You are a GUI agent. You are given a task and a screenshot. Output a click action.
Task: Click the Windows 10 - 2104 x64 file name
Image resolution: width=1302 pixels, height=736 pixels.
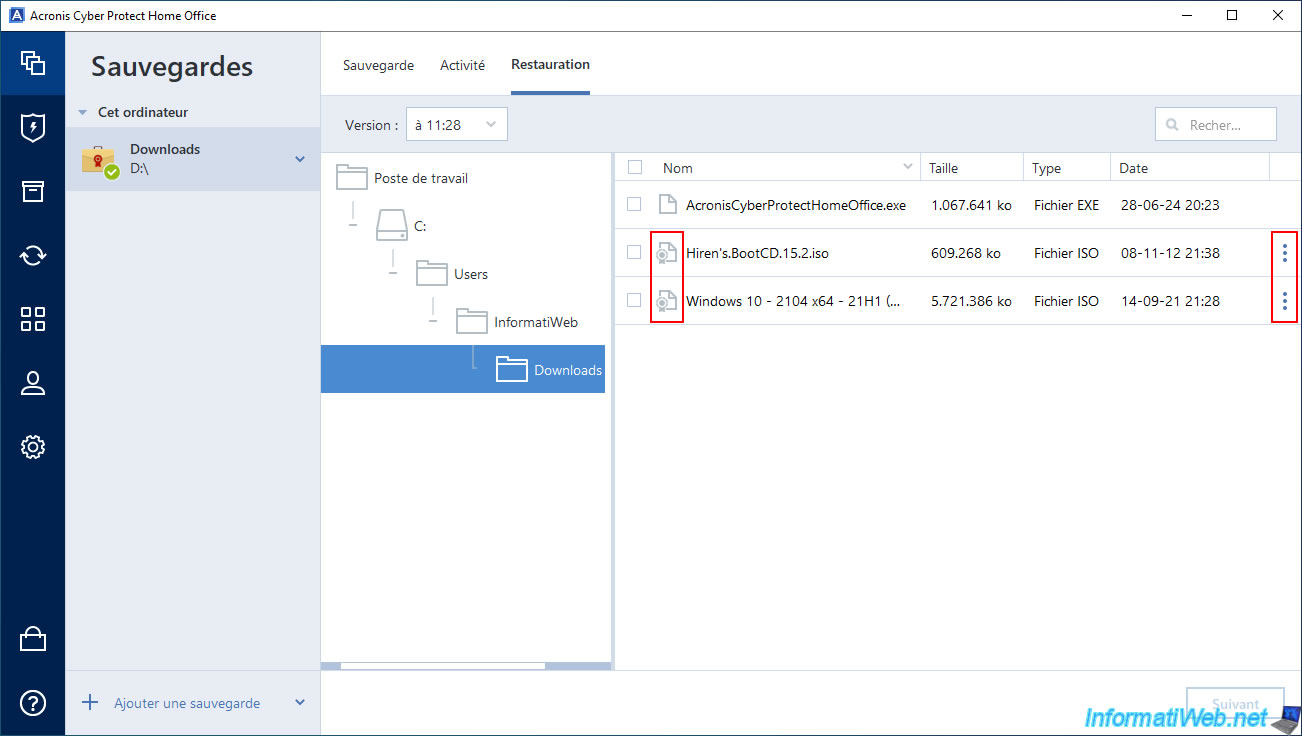(794, 301)
